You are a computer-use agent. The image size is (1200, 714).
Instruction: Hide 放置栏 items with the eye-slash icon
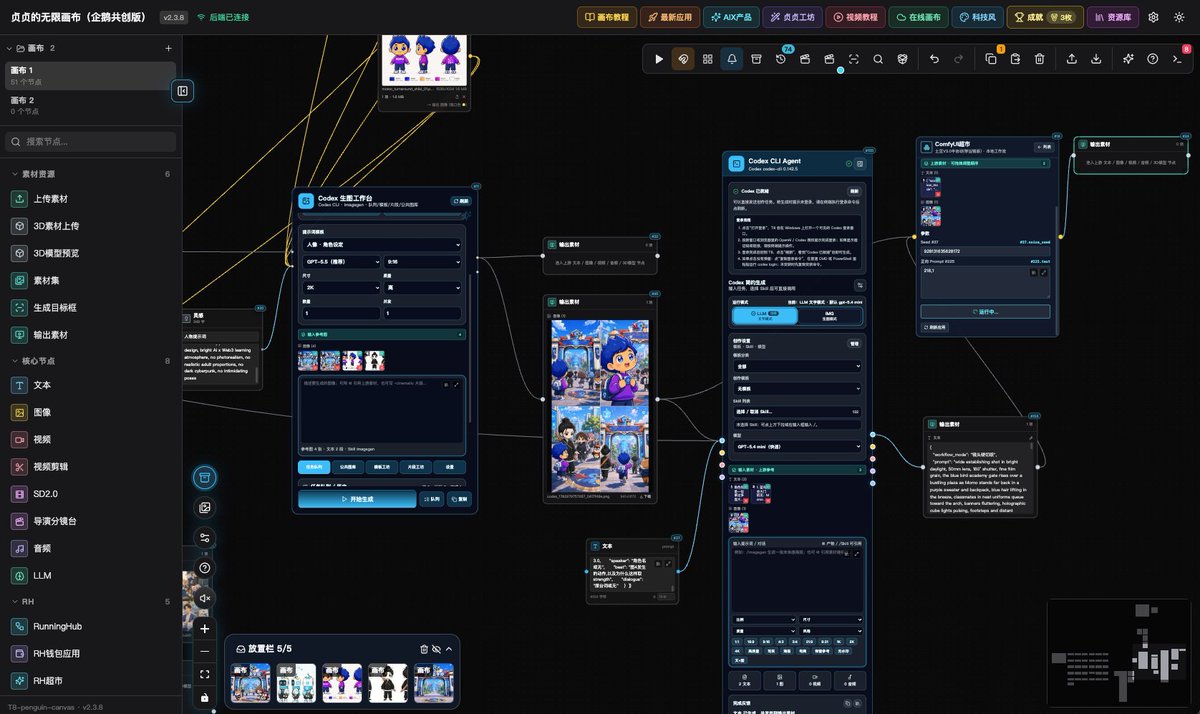point(436,649)
